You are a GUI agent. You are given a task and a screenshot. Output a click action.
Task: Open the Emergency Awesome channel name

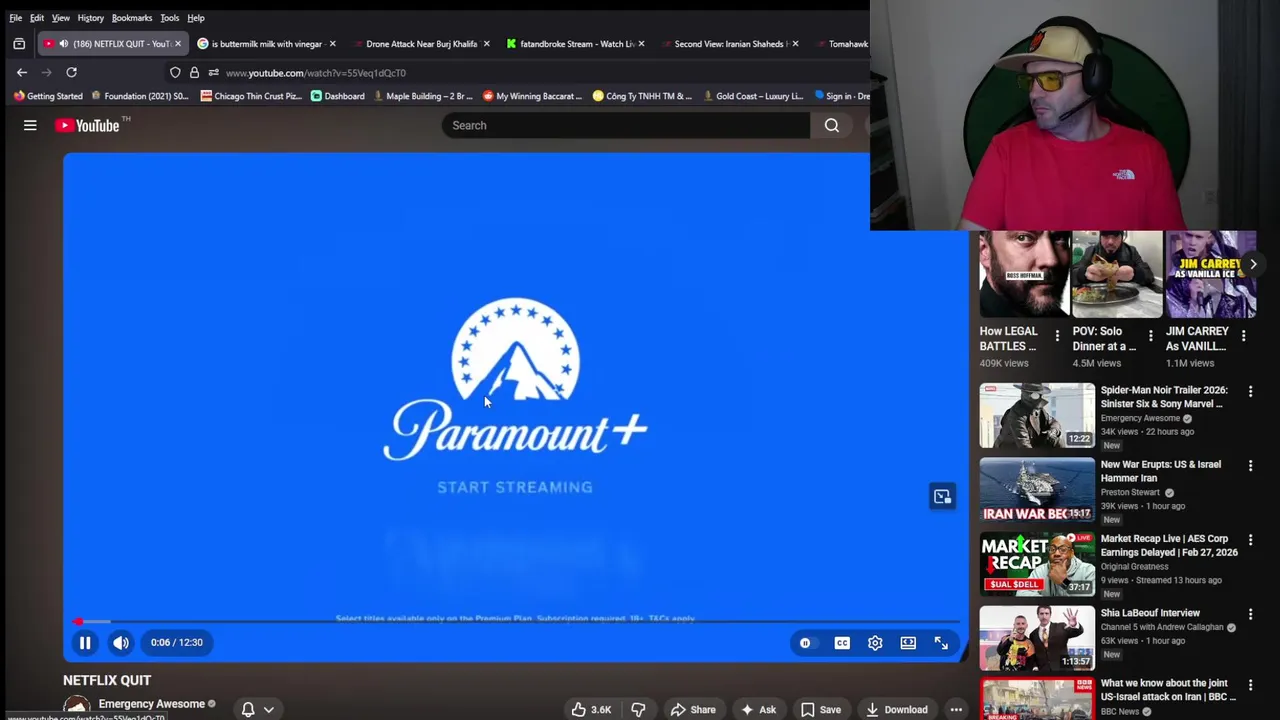click(151, 704)
